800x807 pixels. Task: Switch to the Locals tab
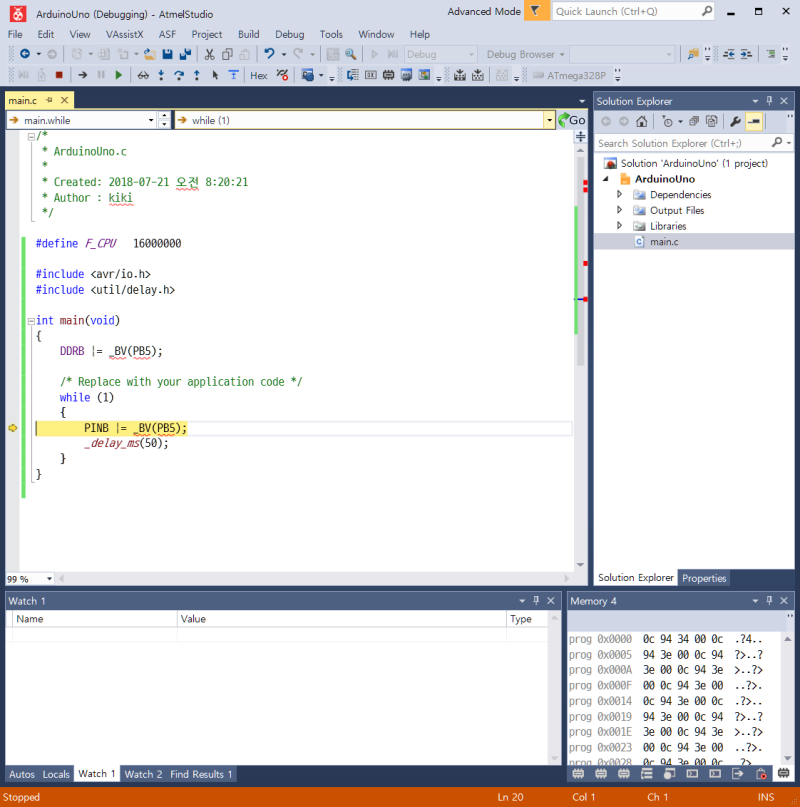[56, 774]
